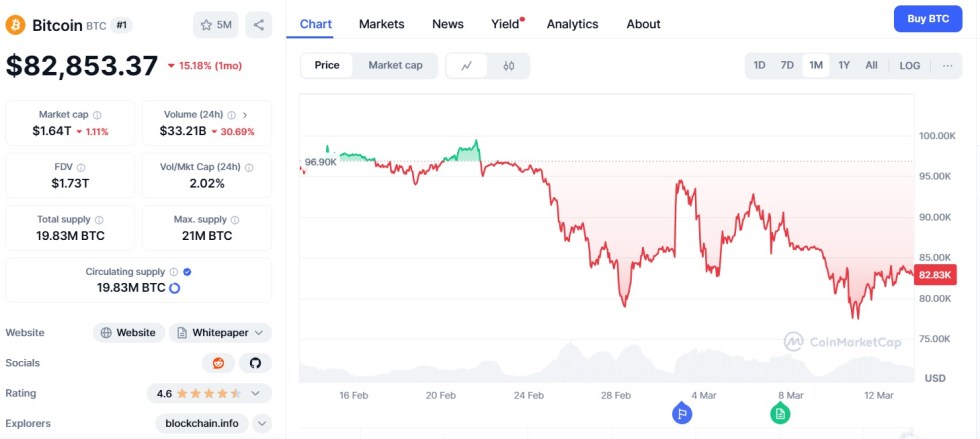The height and width of the screenshot is (439, 980).
Task: Switch to the Analytics tab
Action: [x=572, y=24]
